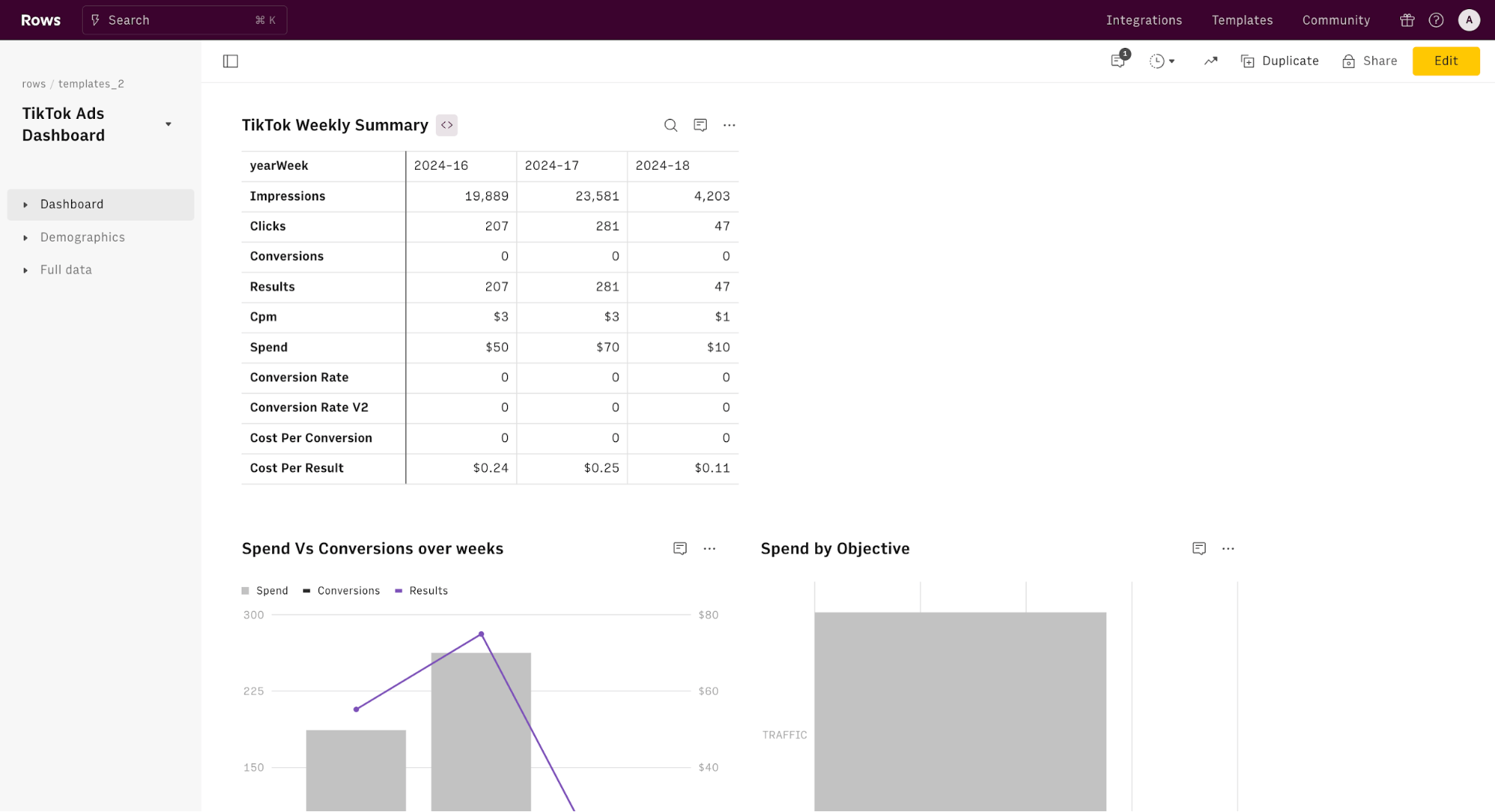This screenshot has width=1495, height=812.
Task: Open the Integrations menu item
Action: coord(1144,19)
